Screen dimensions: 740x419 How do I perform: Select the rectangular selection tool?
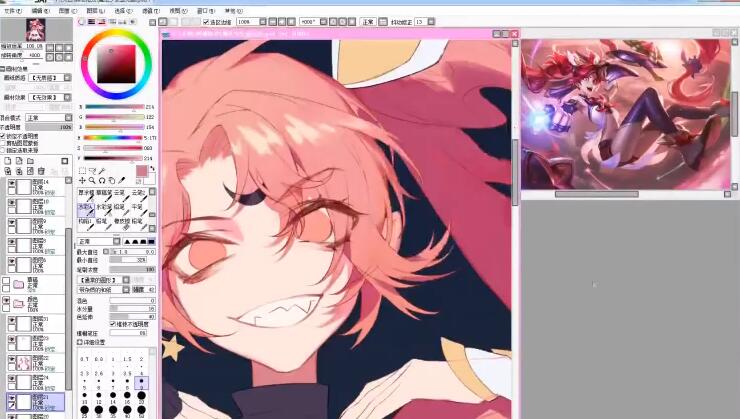pos(82,171)
